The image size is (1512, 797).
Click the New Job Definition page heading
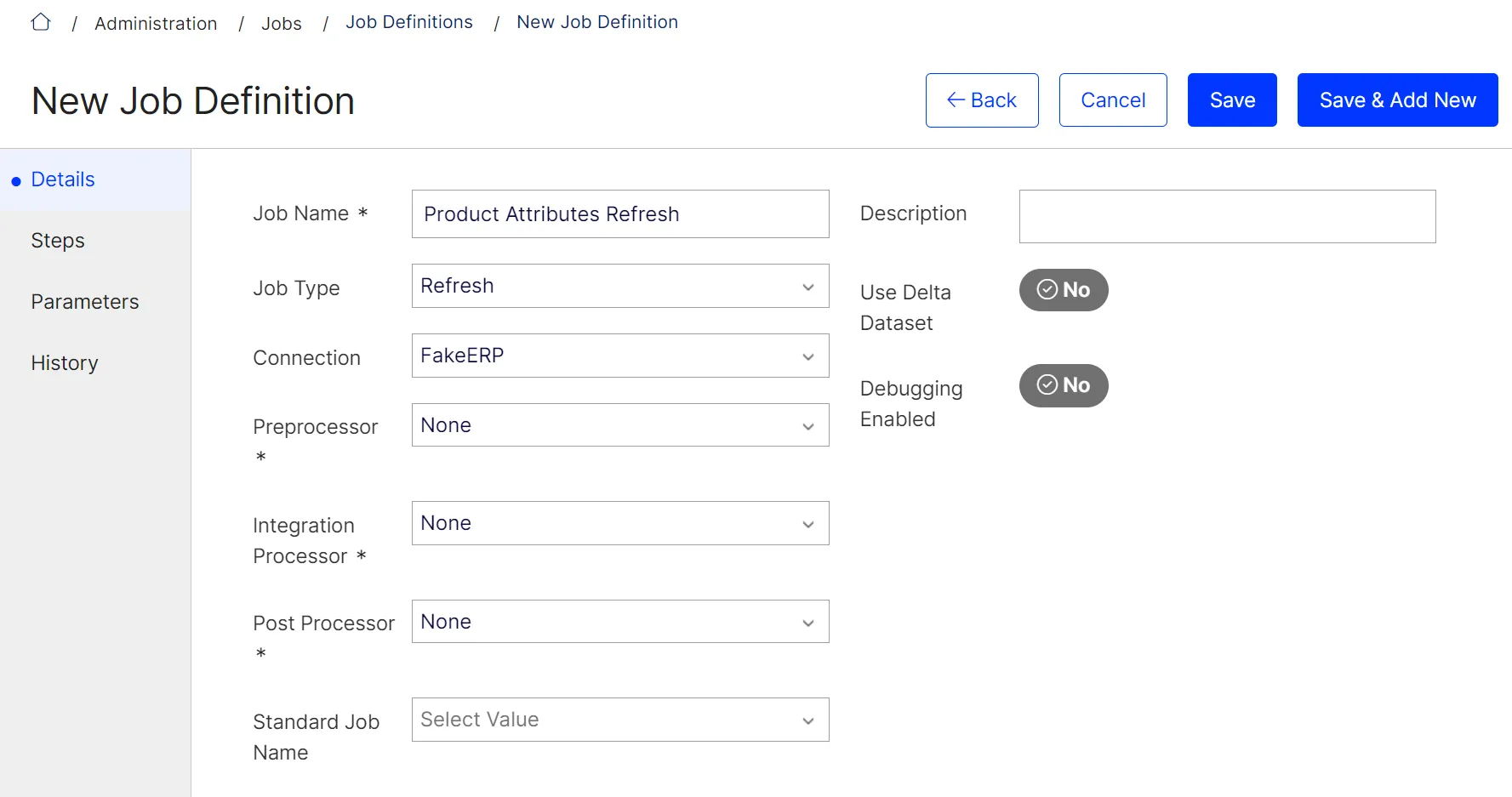(193, 101)
